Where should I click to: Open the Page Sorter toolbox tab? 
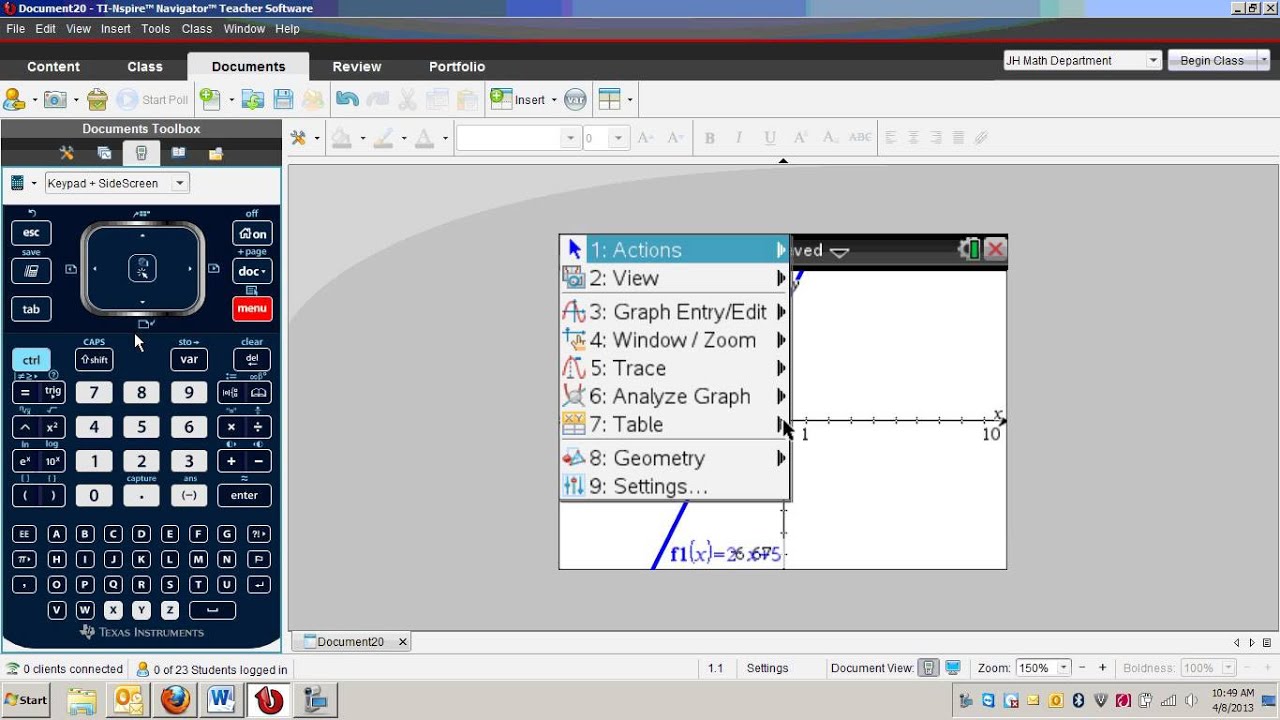point(104,153)
